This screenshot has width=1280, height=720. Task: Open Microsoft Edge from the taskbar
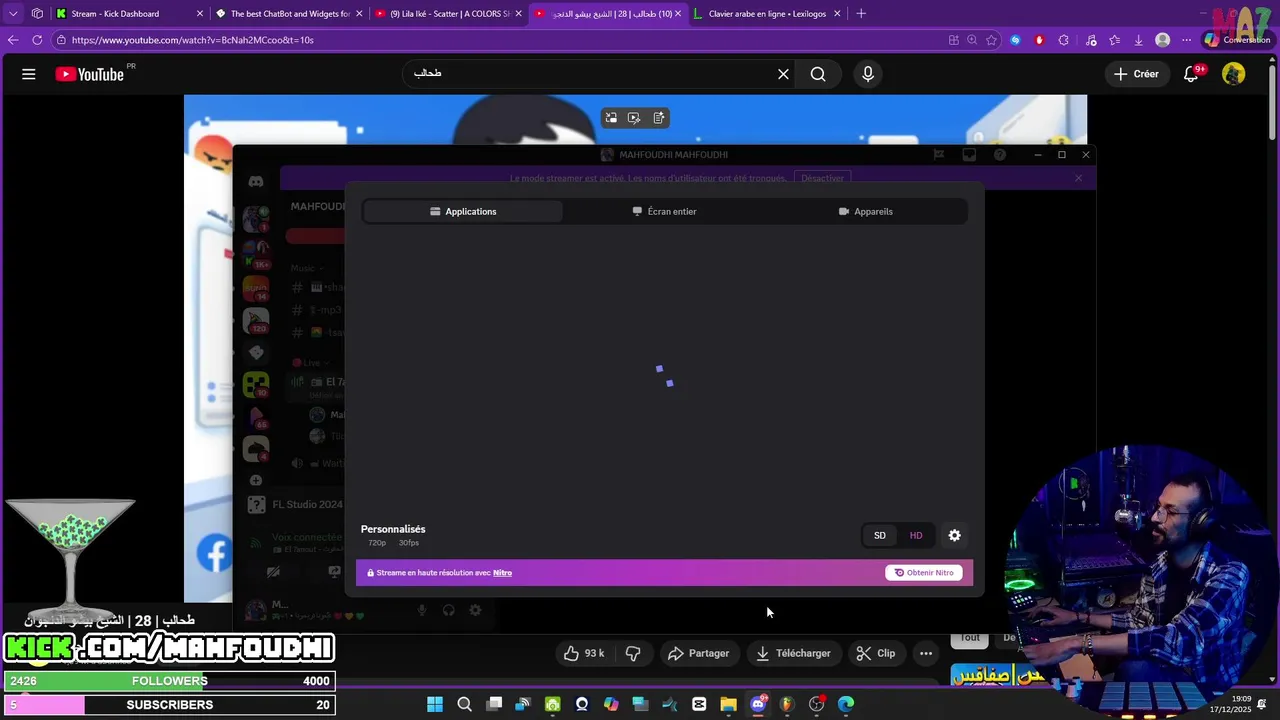coord(846,704)
